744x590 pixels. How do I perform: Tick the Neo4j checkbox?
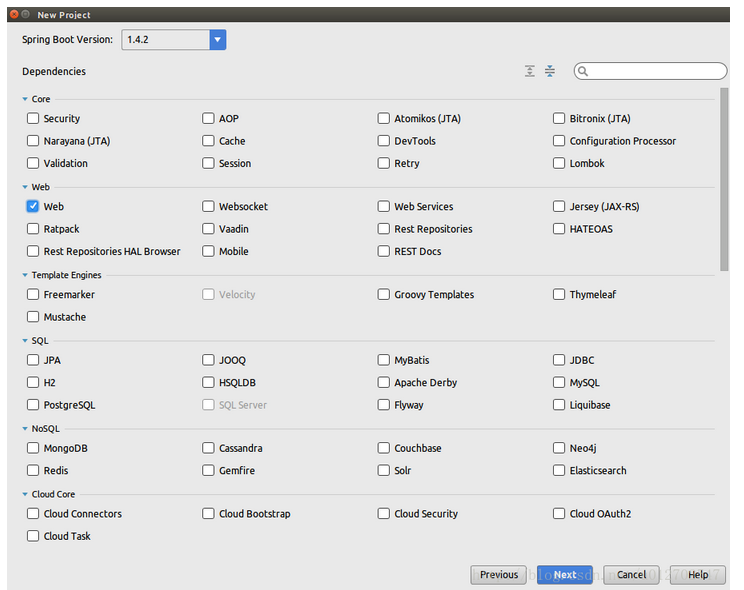coord(559,448)
